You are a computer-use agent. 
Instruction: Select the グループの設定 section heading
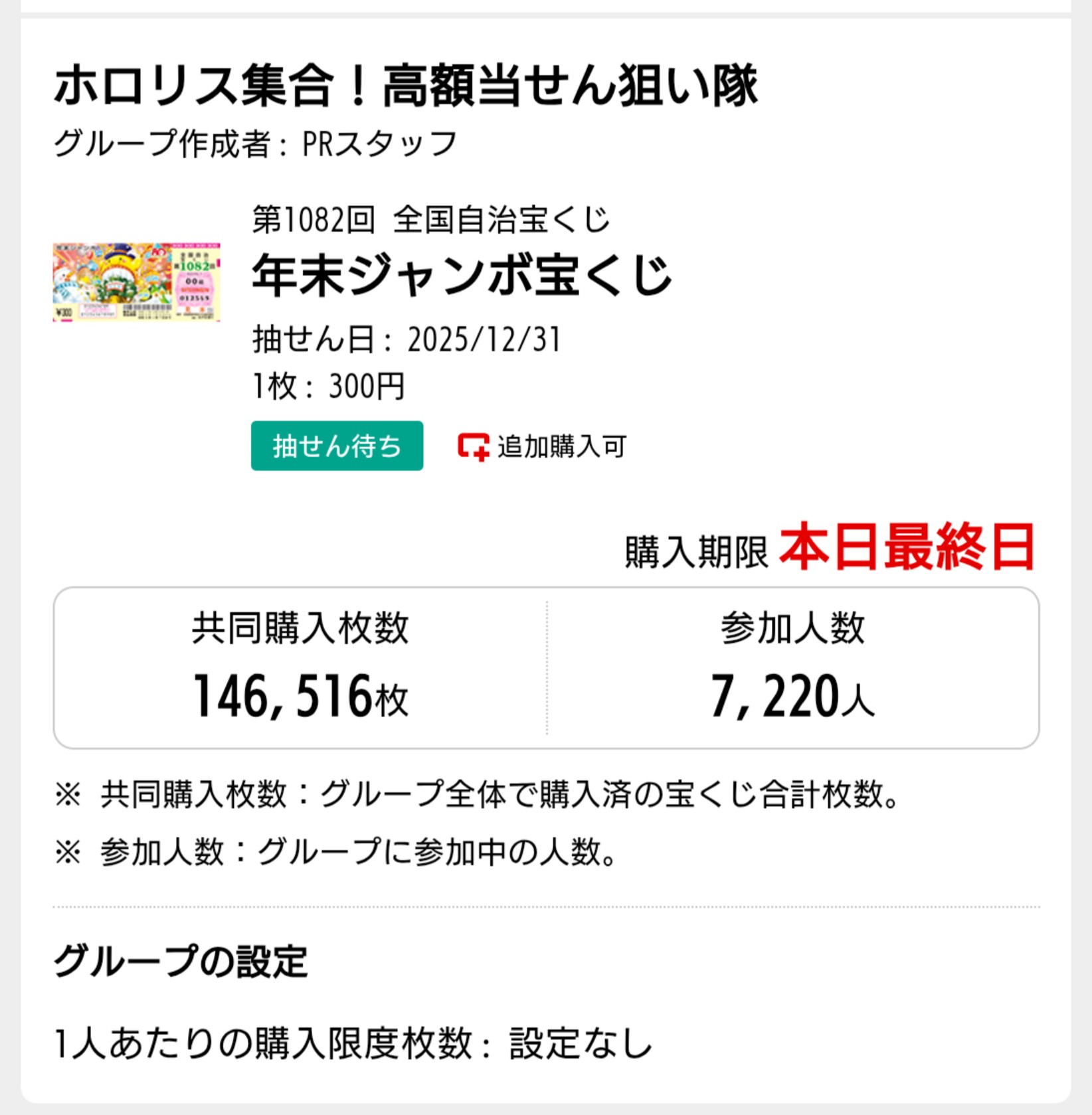click(181, 961)
